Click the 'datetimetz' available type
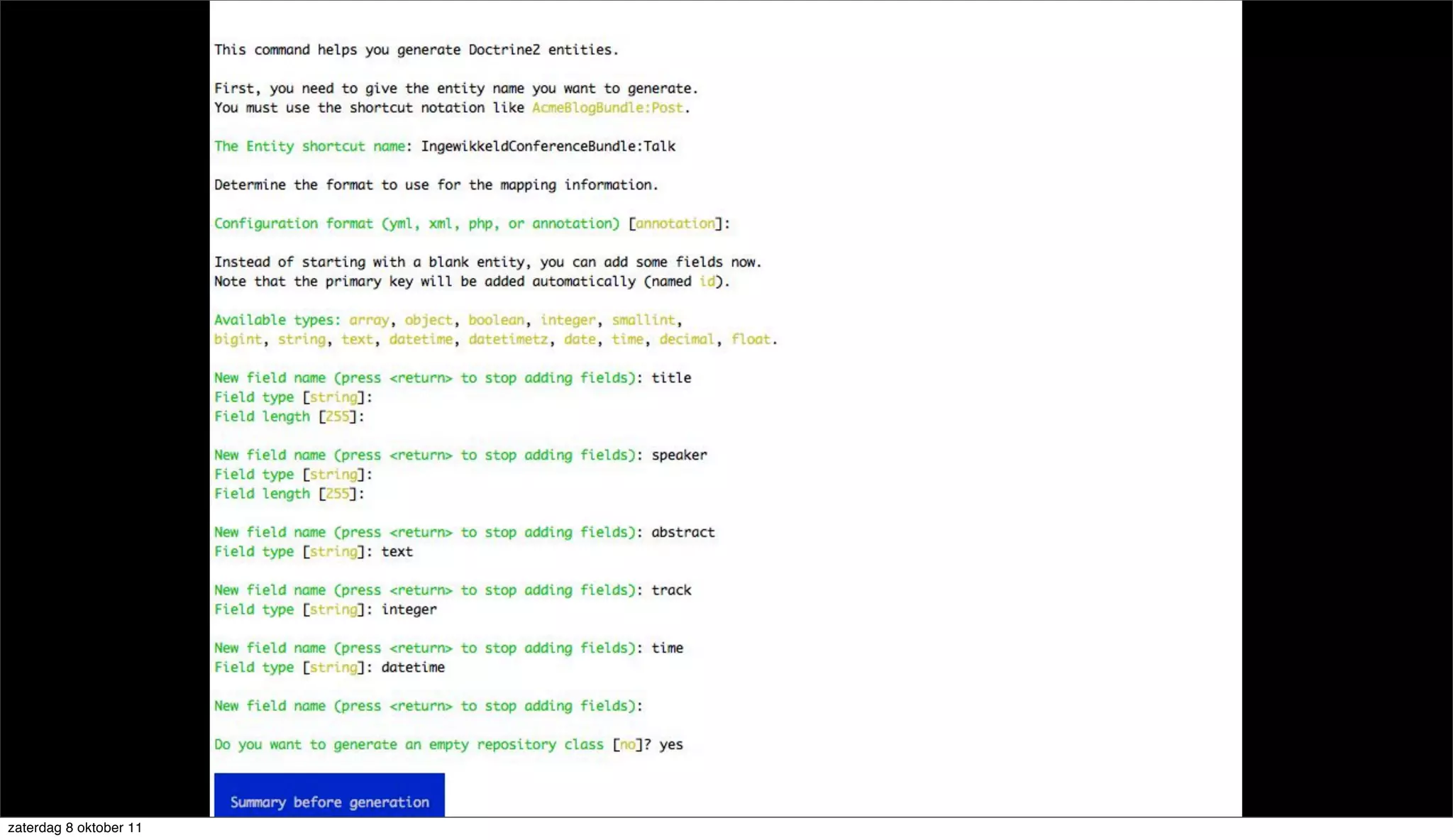1453x840 pixels. click(x=508, y=339)
